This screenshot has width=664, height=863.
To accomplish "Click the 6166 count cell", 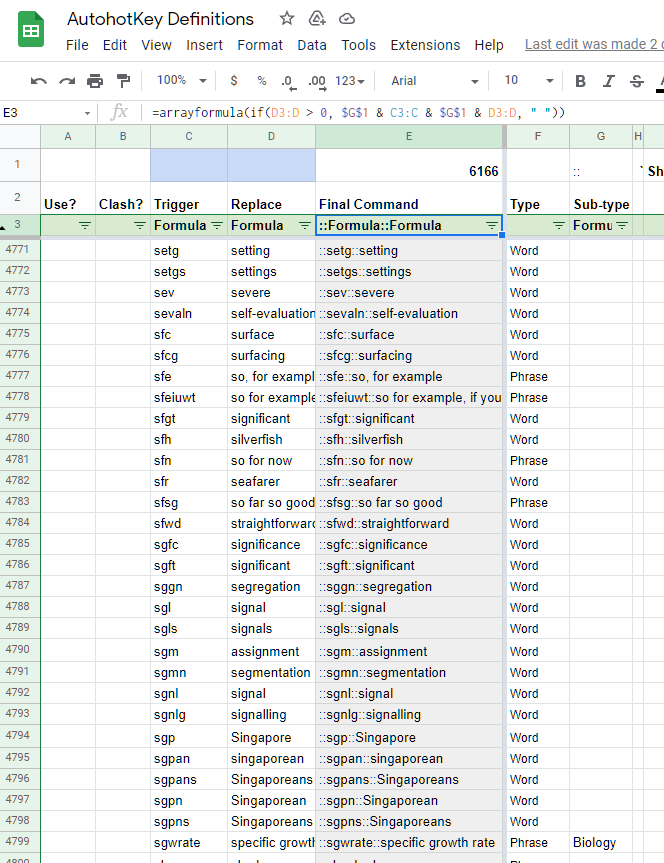I will [409, 165].
